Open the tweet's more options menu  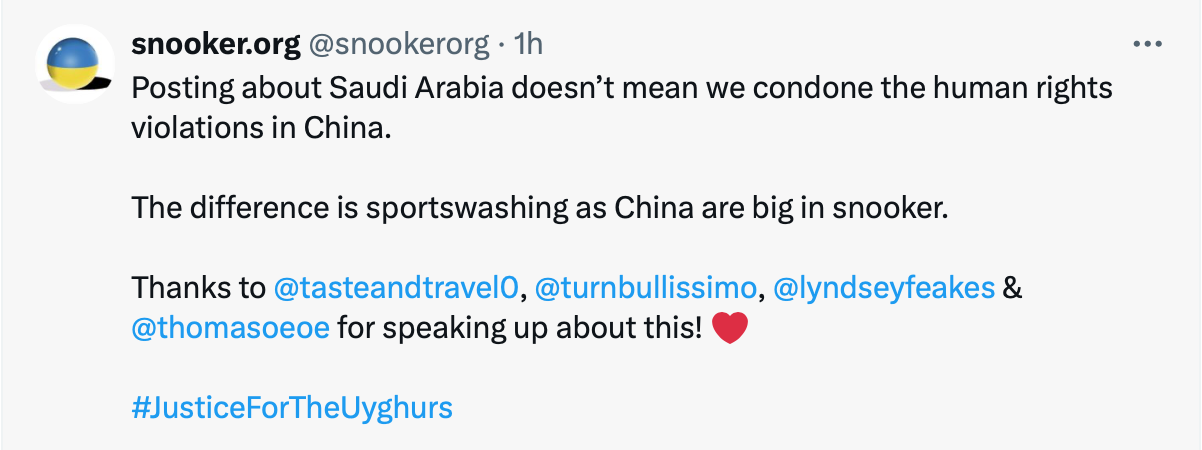pos(1146,45)
